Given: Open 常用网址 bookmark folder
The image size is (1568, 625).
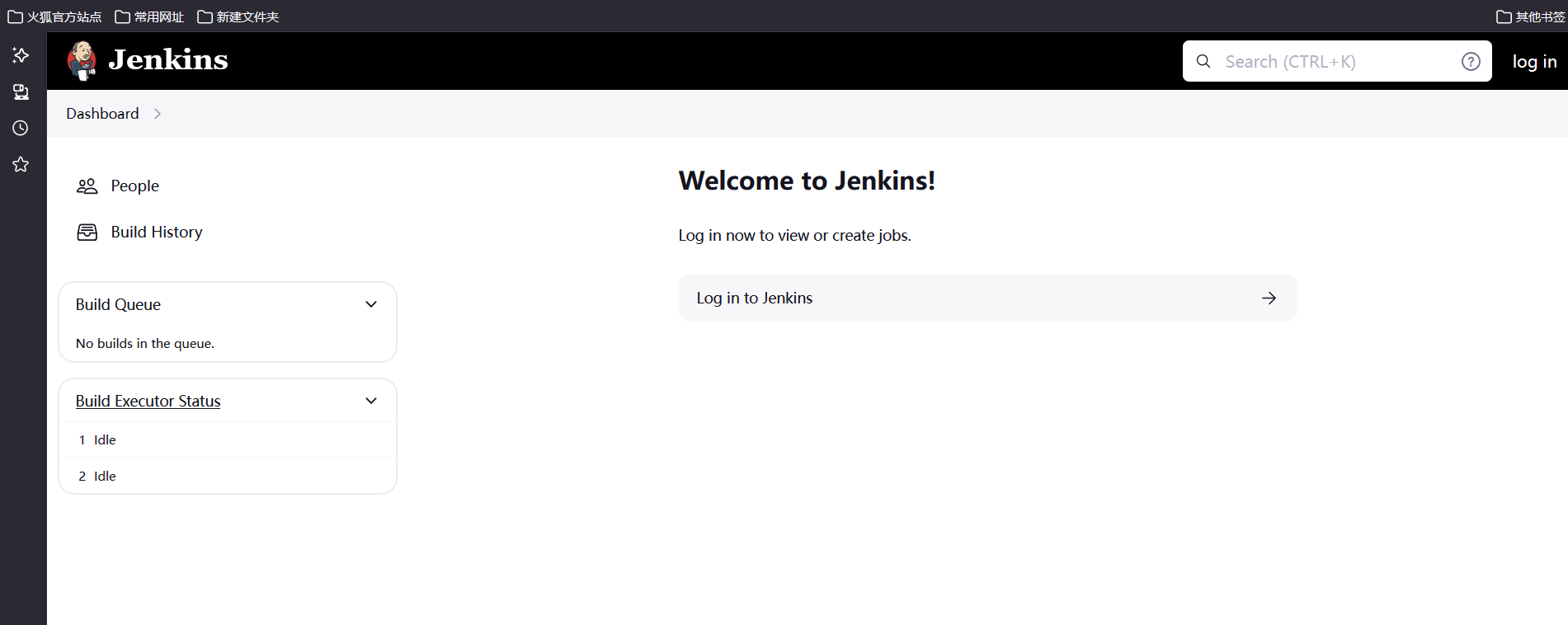Looking at the screenshot, I should 149,16.
